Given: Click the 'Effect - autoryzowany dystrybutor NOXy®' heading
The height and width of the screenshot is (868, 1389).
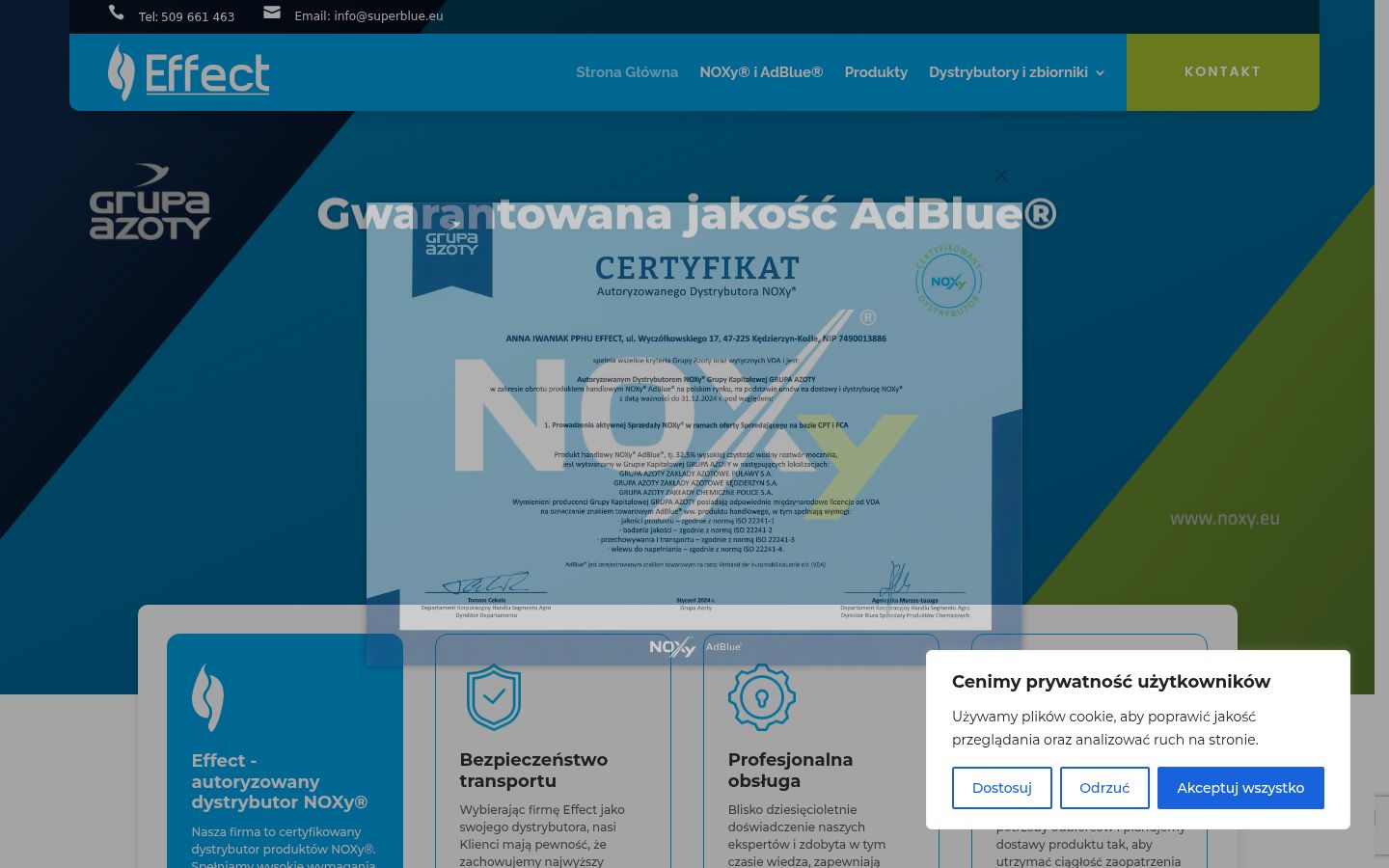Looking at the screenshot, I should click(280, 781).
